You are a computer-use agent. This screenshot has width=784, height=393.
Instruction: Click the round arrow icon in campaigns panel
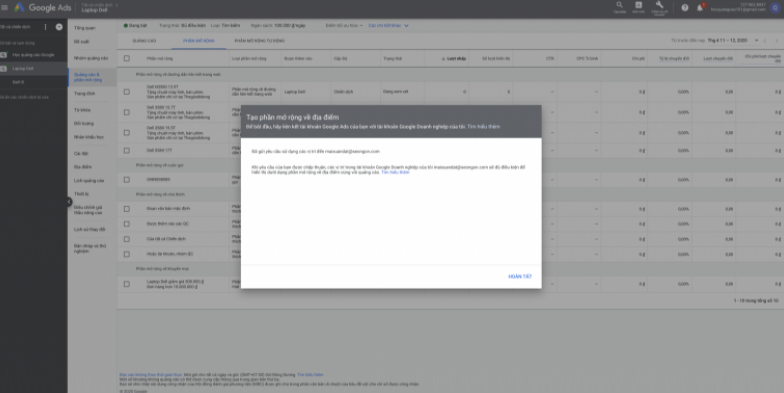59,27
